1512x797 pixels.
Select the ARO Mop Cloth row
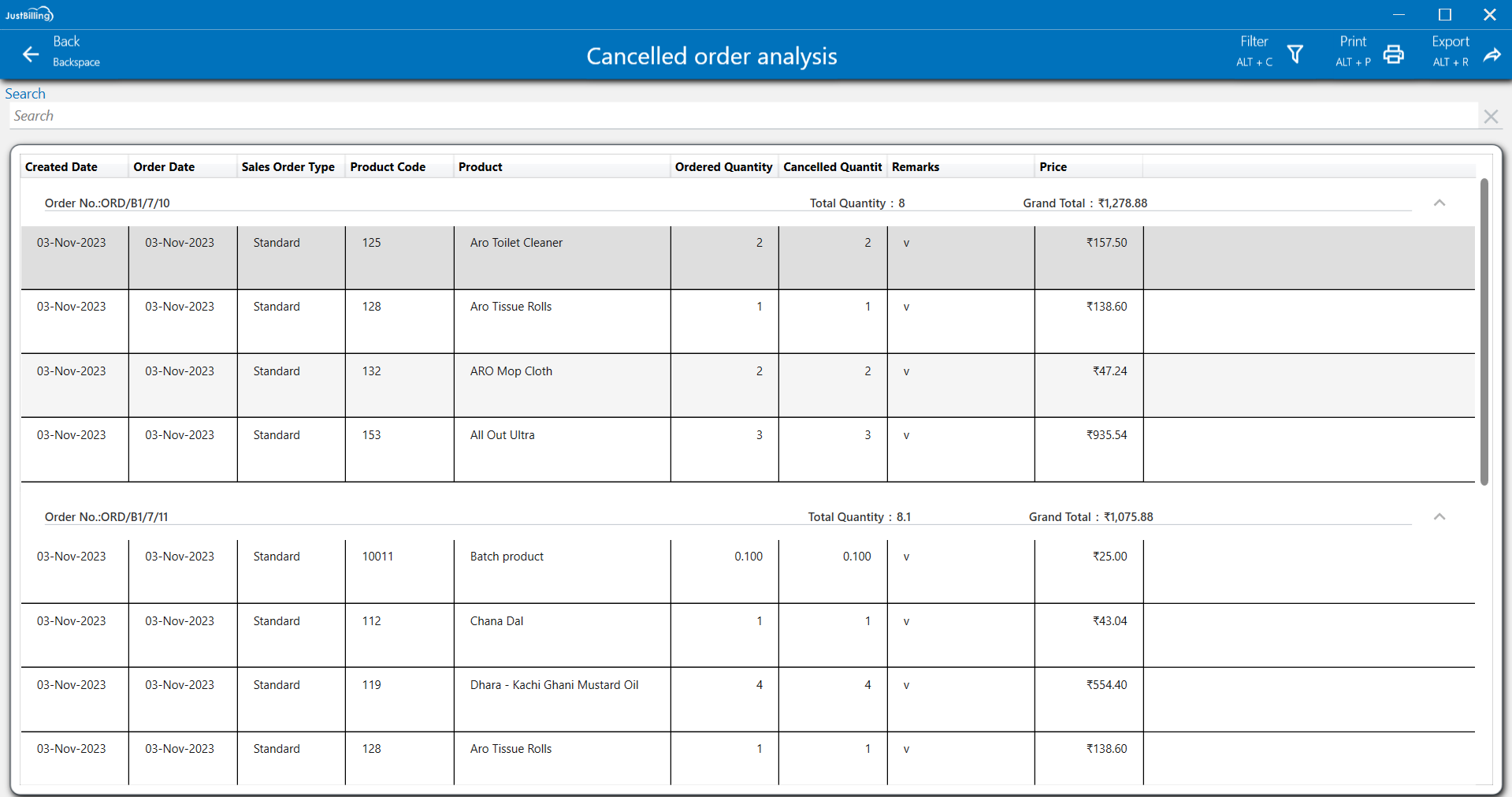[x=511, y=371]
